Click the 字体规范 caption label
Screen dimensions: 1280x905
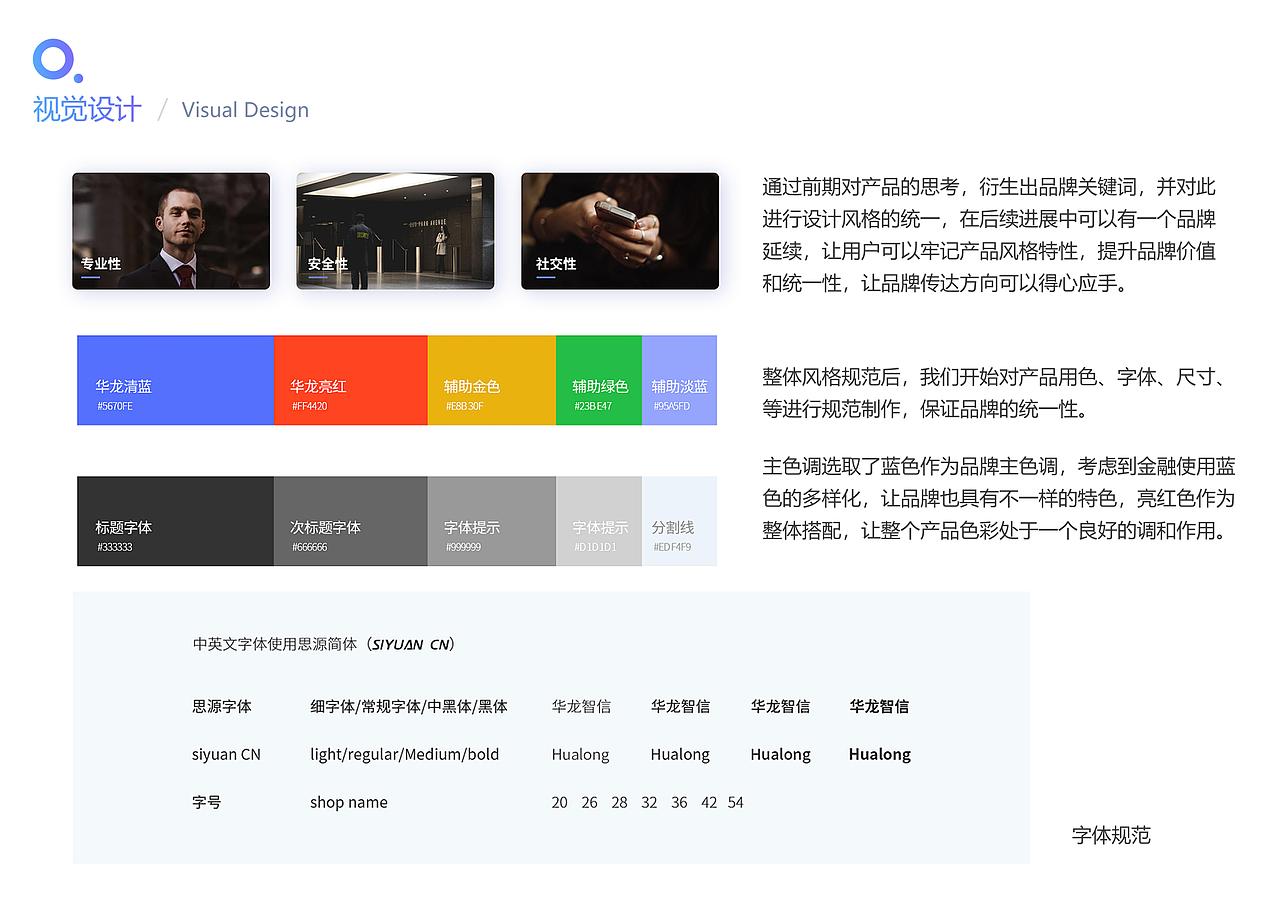(x=1109, y=836)
